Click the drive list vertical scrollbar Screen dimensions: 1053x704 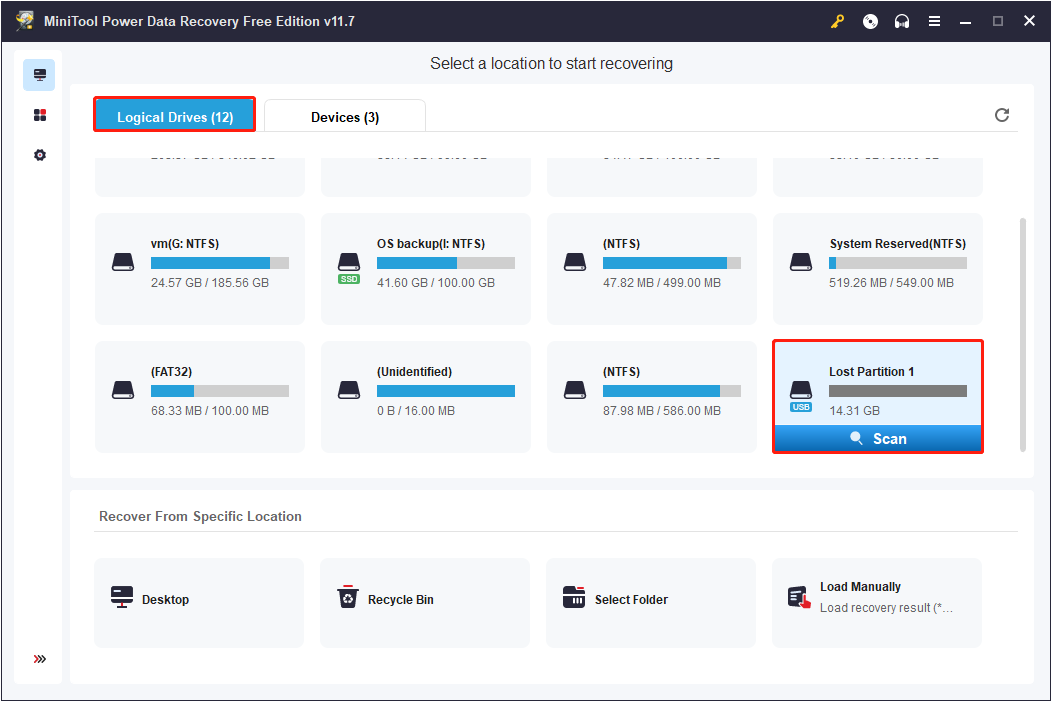(1023, 335)
